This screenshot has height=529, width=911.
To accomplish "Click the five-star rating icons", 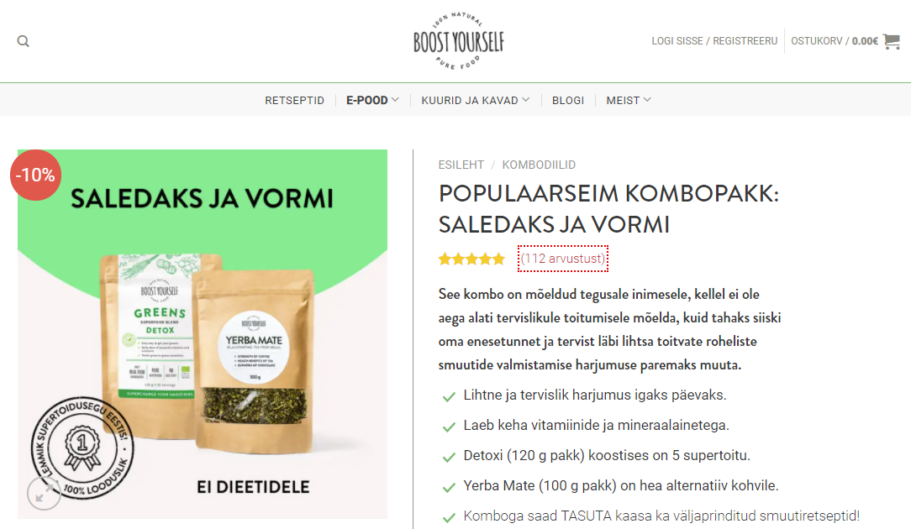I will click(x=472, y=259).
